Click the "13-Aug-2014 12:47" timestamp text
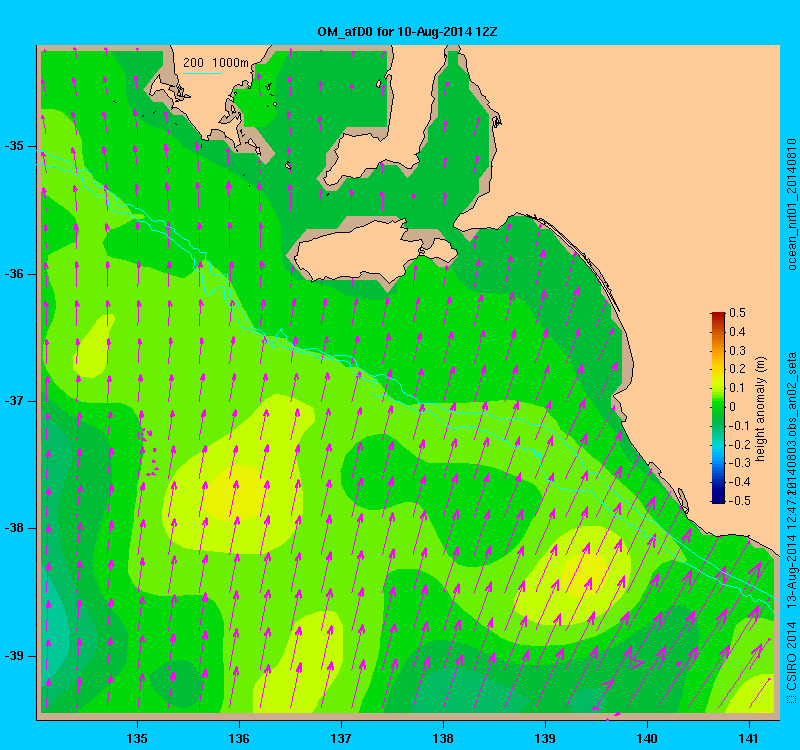The width and height of the screenshot is (800, 750). (791, 551)
